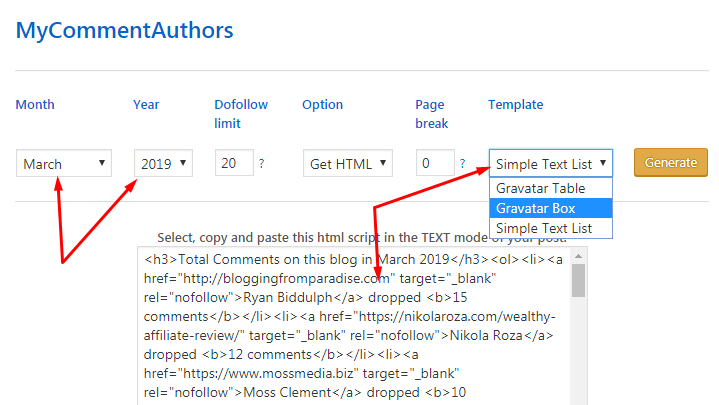Click the help question mark beside Dofollow limit
The width and height of the screenshot is (719, 405).
[262, 164]
